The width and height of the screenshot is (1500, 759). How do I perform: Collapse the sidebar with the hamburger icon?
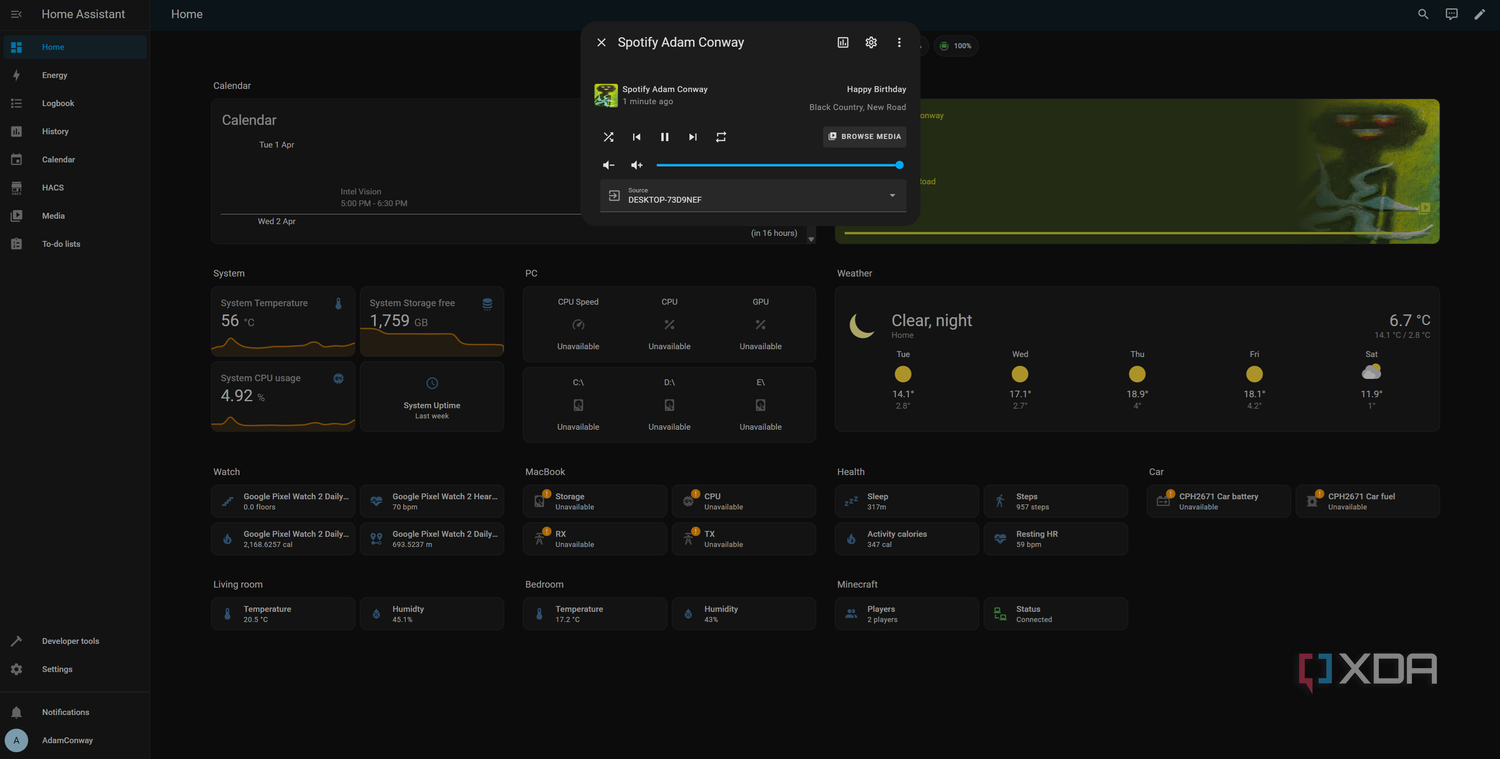[x=16, y=14]
